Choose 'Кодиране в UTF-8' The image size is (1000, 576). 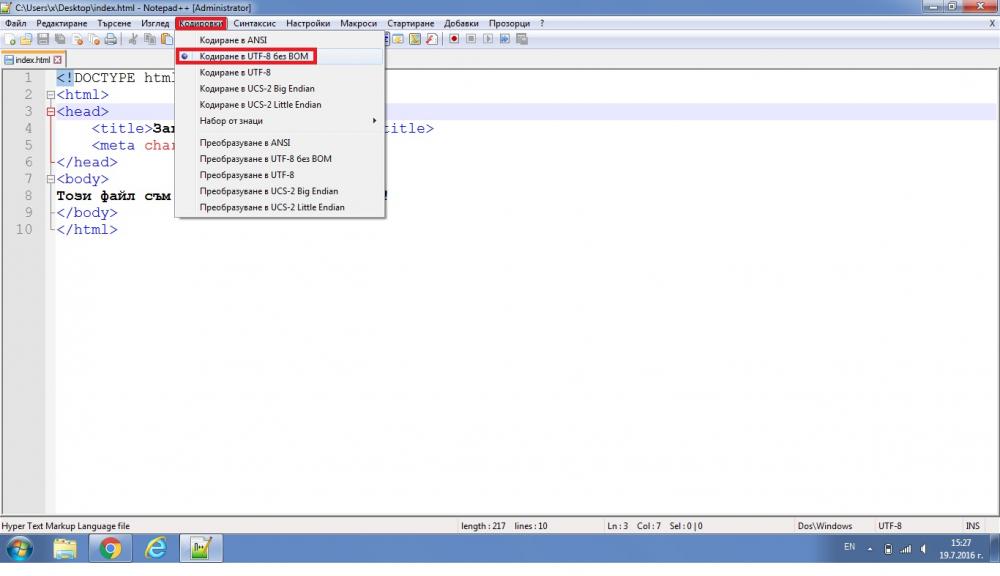click(280, 73)
